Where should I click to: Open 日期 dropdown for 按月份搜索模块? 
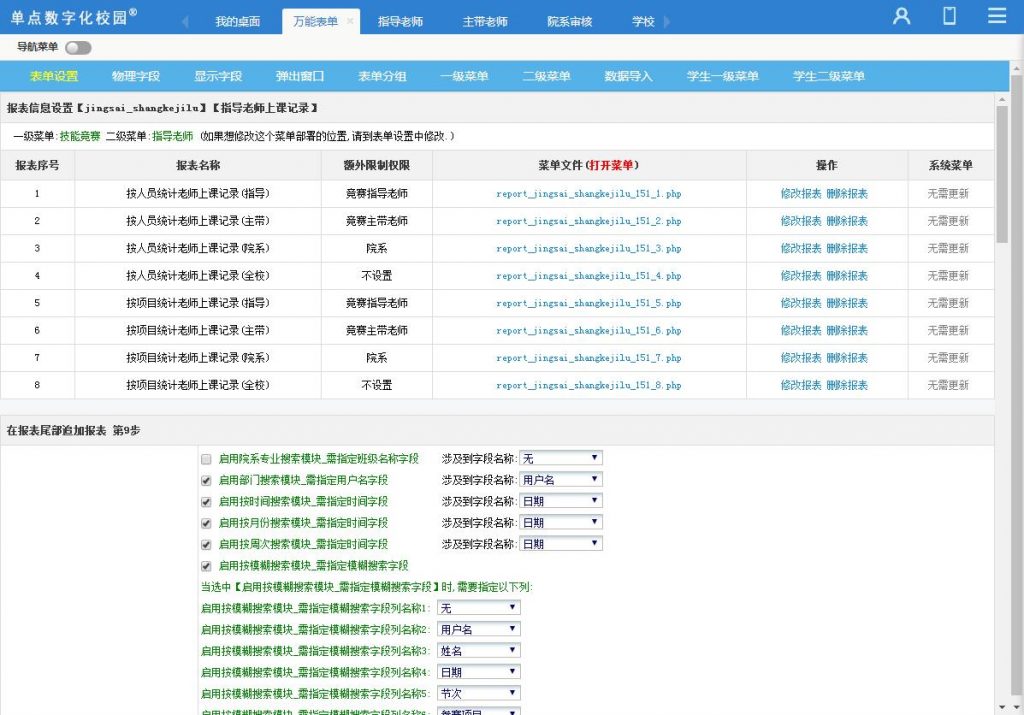point(560,522)
